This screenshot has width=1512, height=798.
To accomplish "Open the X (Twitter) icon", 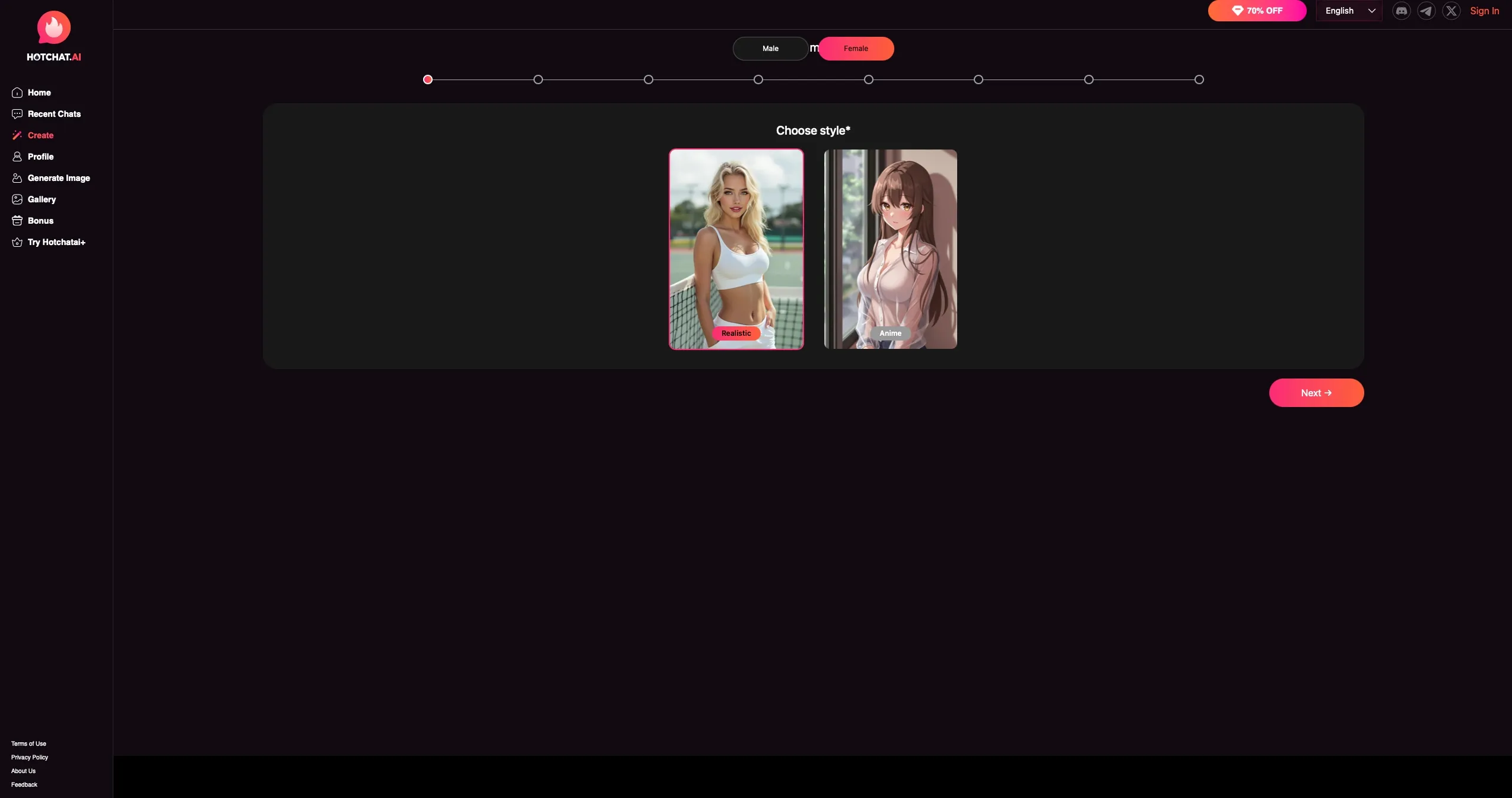I will [x=1451, y=11].
